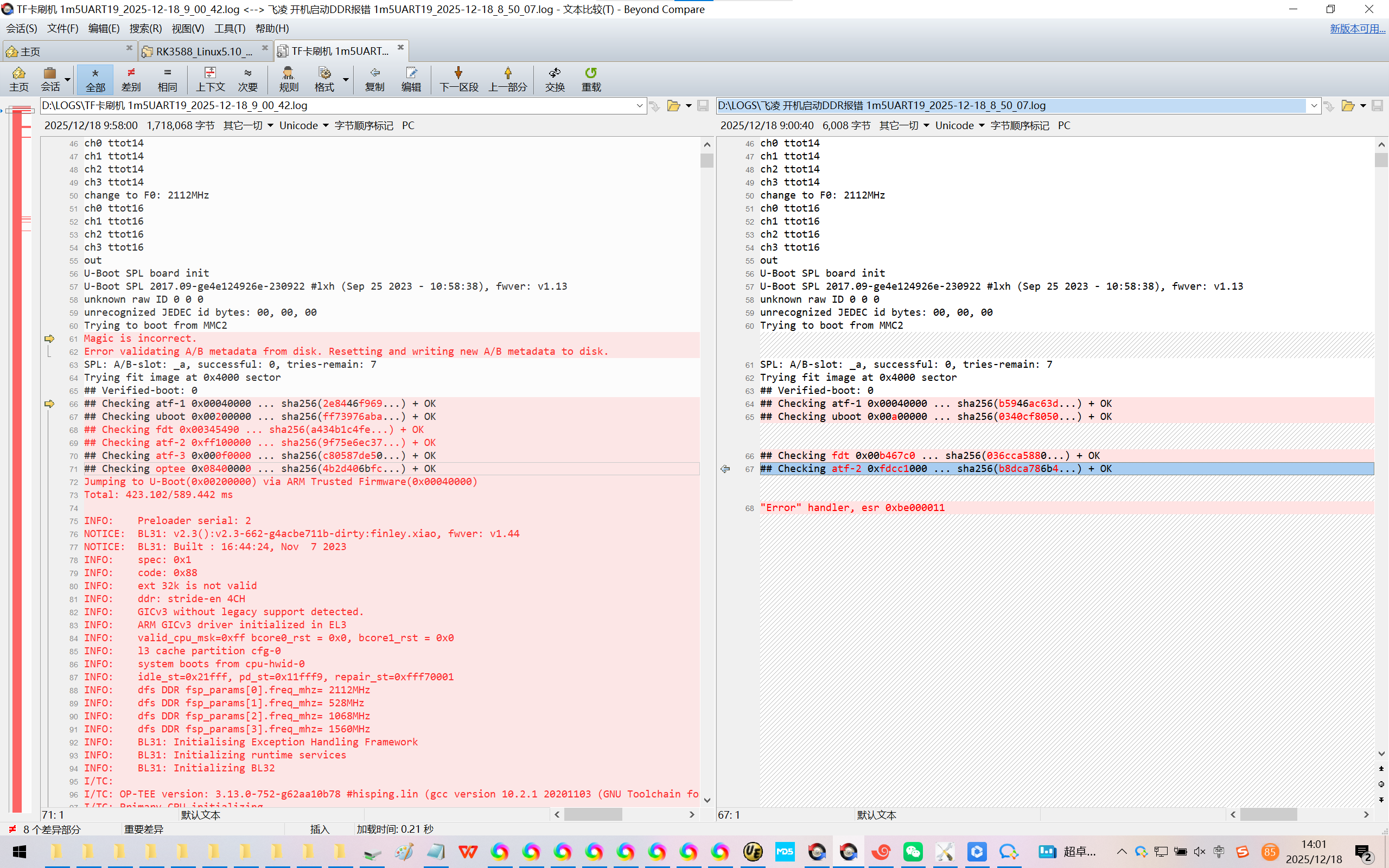Click the Previous Section (上一部分) arrow icon
The width and height of the screenshot is (1389, 868).
507,73
